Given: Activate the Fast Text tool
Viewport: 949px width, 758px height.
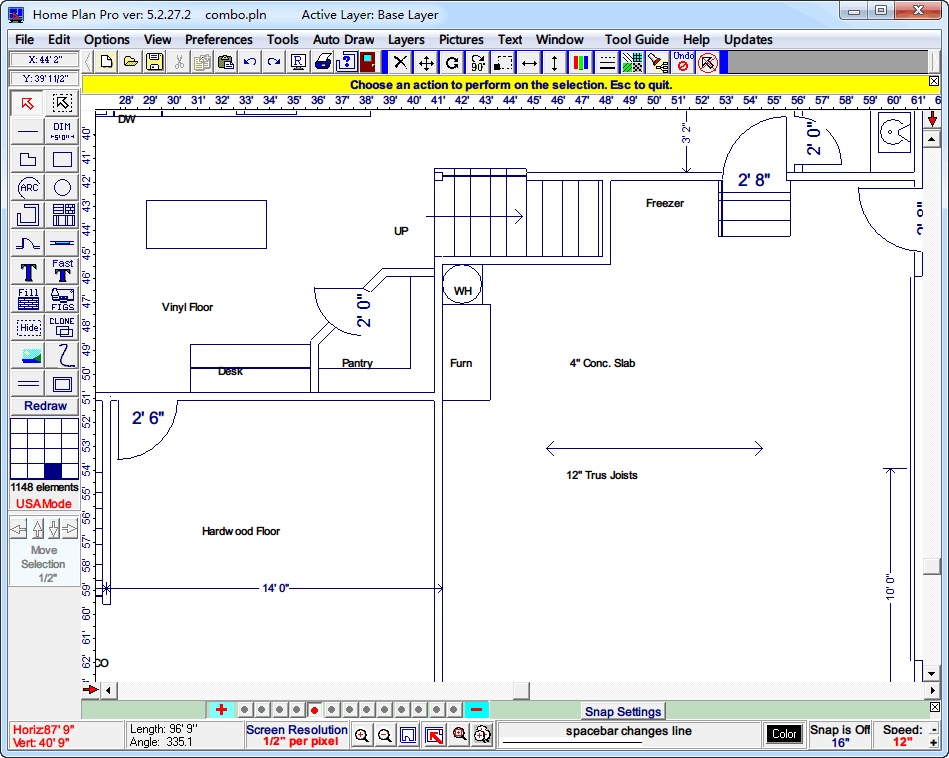Looking at the screenshot, I should pyautogui.click(x=62, y=271).
